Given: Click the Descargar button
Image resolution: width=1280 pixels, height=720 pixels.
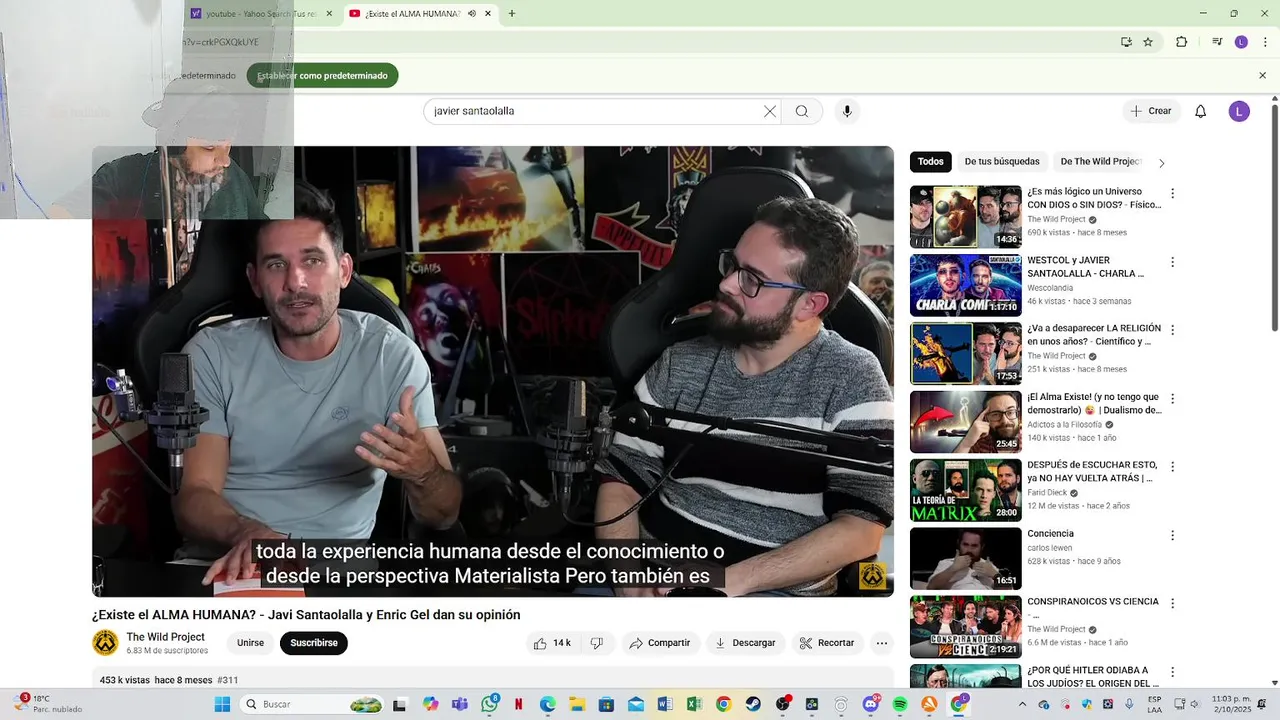Looking at the screenshot, I should click(x=745, y=643).
